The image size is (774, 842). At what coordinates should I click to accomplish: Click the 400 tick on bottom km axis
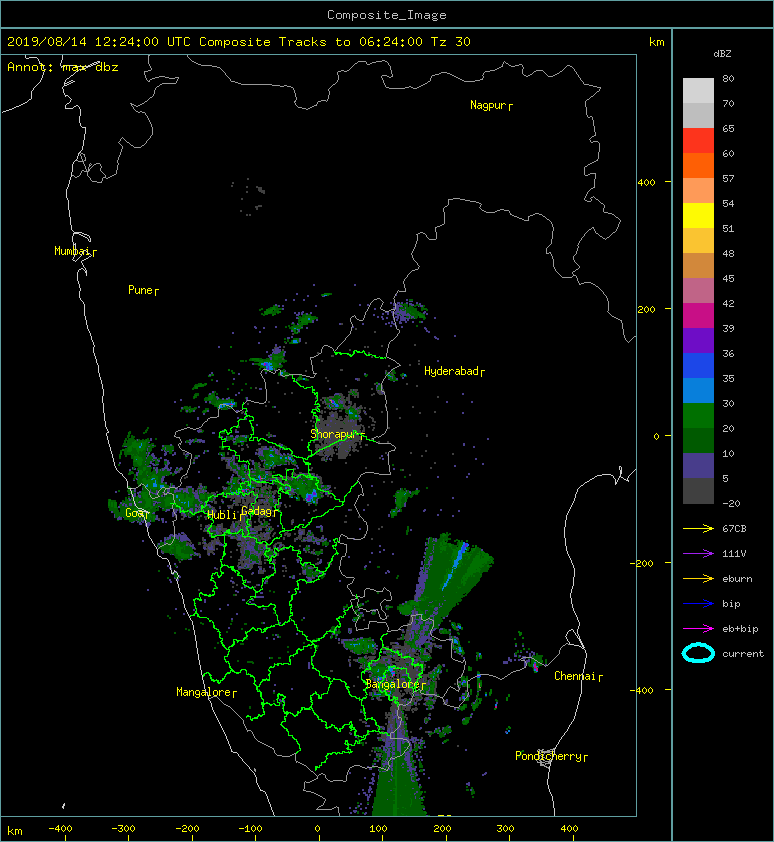pyautogui.click(x=569, y=829)
